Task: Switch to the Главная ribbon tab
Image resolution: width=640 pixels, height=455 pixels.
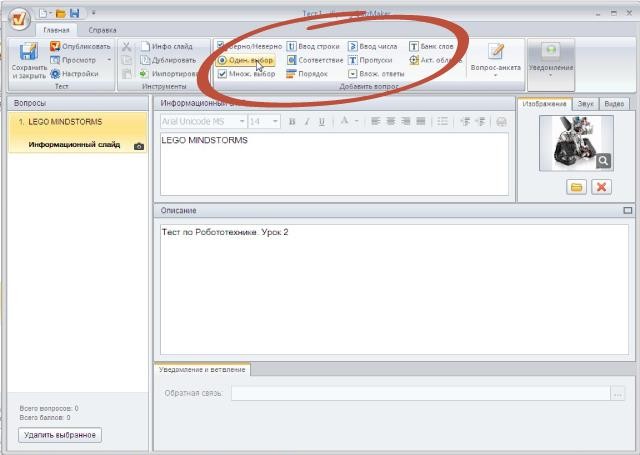Action: (56, 30)
